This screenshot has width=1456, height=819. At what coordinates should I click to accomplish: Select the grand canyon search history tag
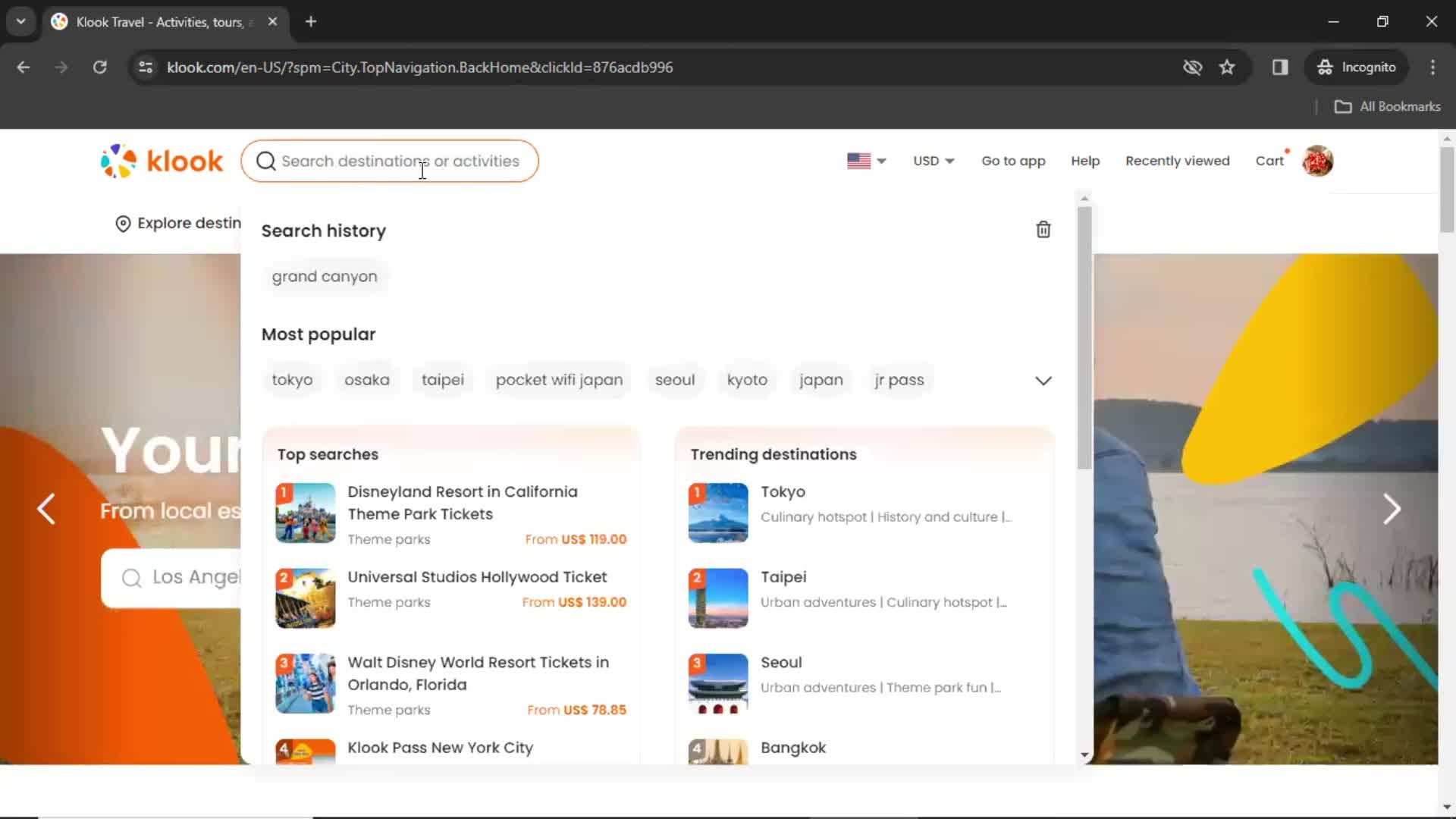coord(325,277)
